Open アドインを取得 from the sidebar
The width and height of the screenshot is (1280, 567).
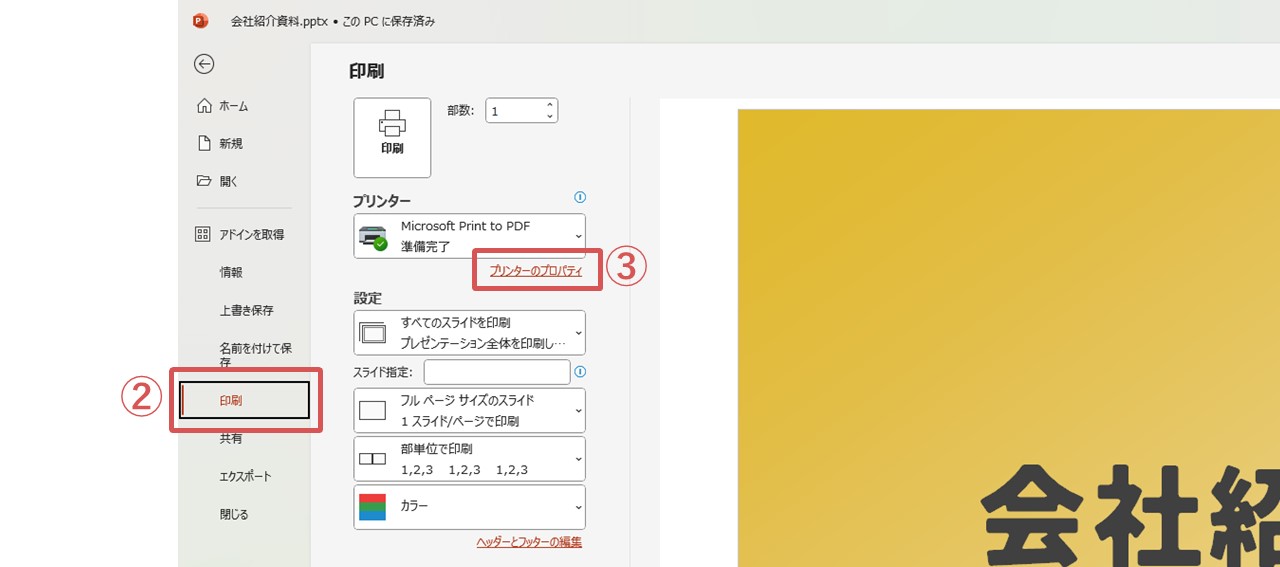[251, 234]
